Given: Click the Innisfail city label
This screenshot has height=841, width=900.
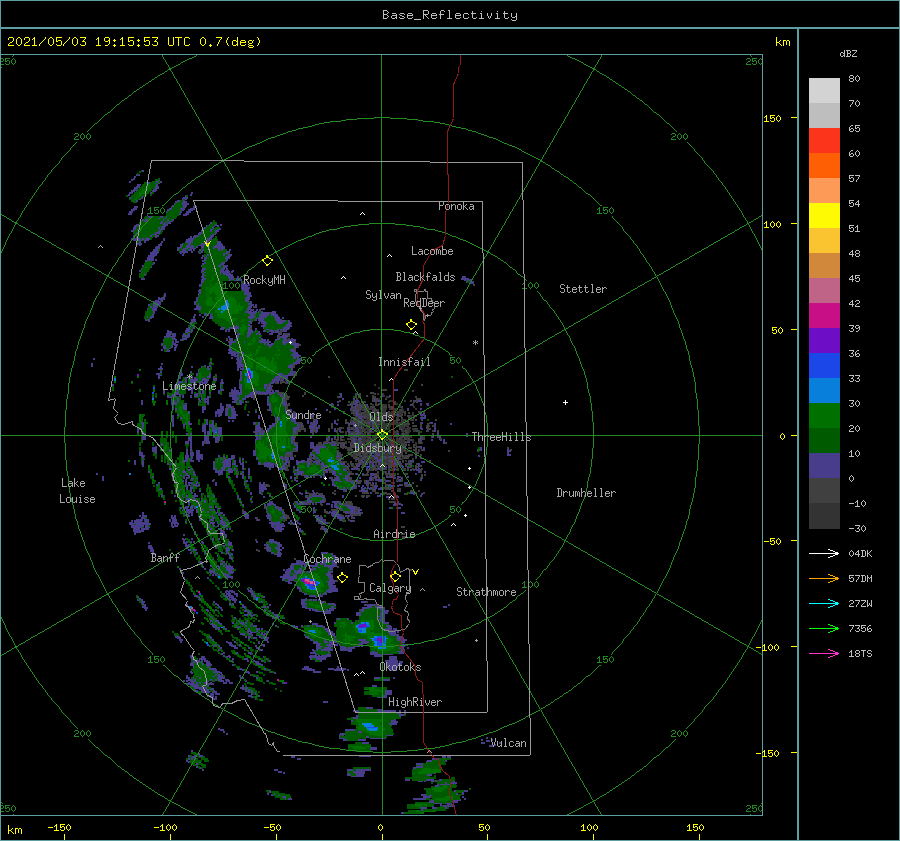Looking at the screenshot, I should [404, 362].
